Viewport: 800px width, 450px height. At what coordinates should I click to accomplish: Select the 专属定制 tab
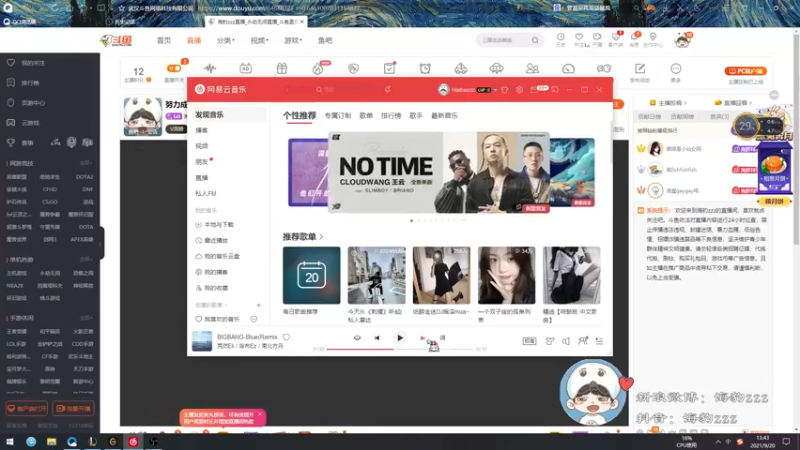coord(338,116)
